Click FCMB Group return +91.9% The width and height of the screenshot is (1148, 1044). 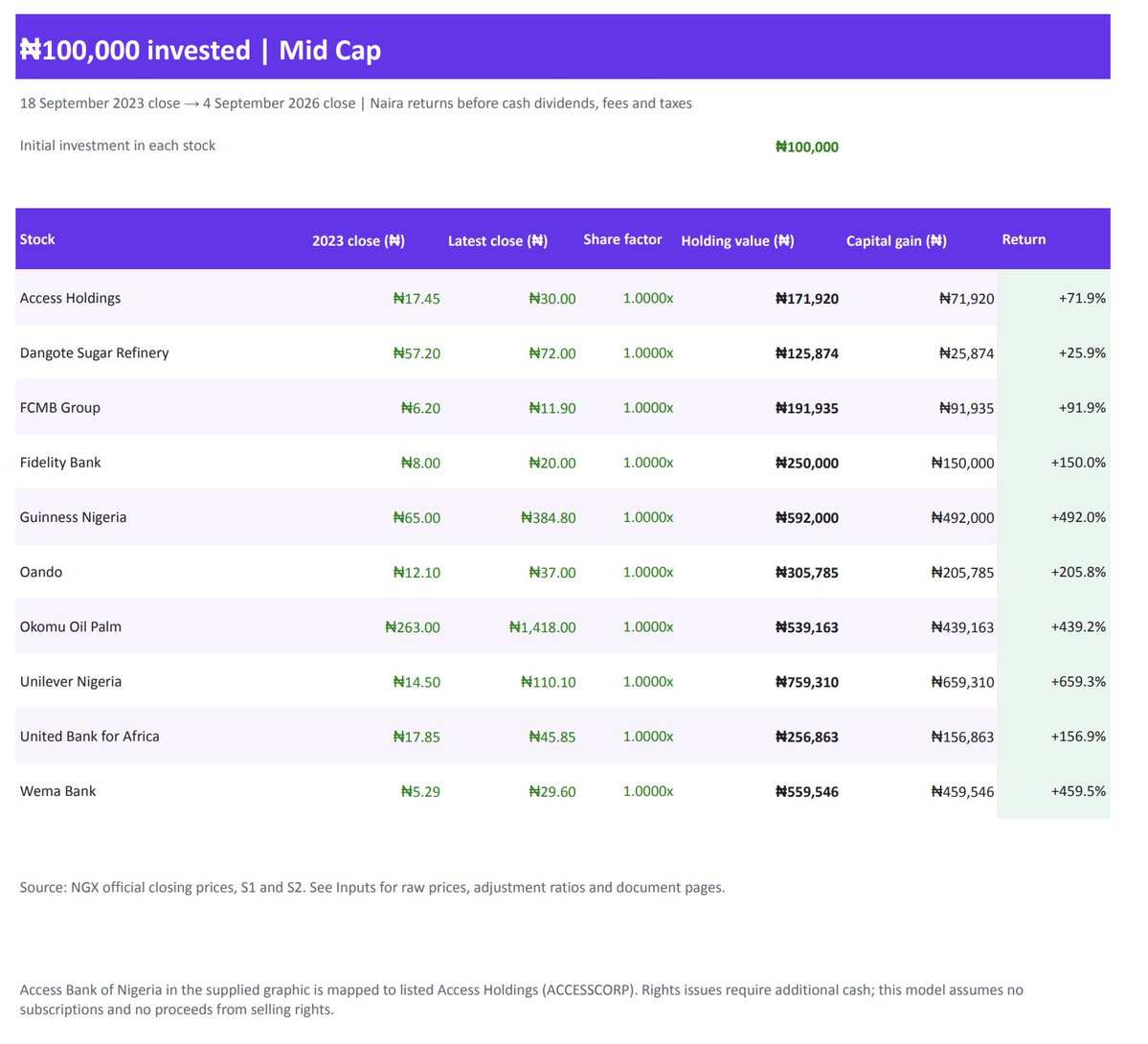click(1082, 408)
